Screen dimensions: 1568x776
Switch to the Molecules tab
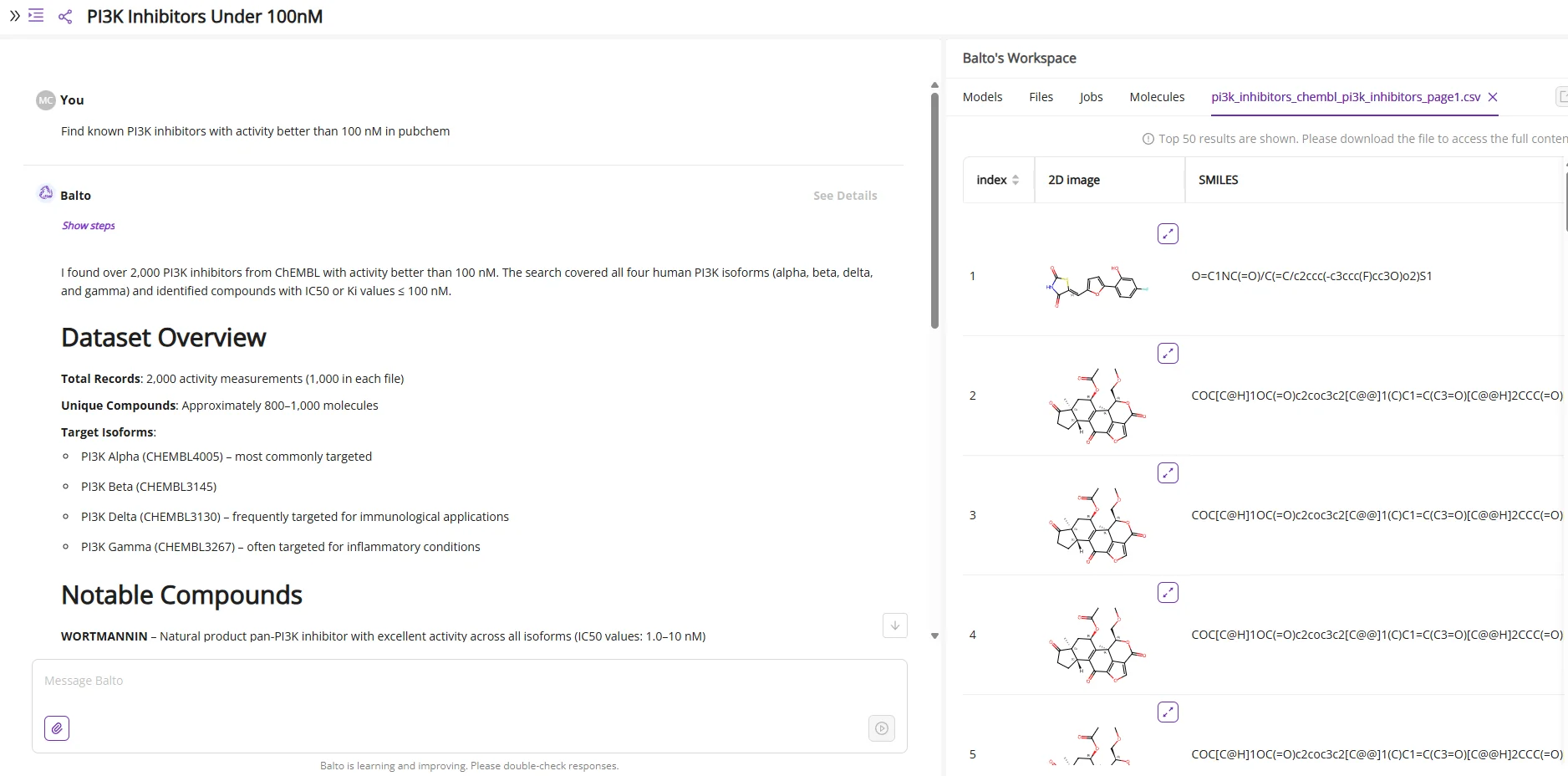1157,96
